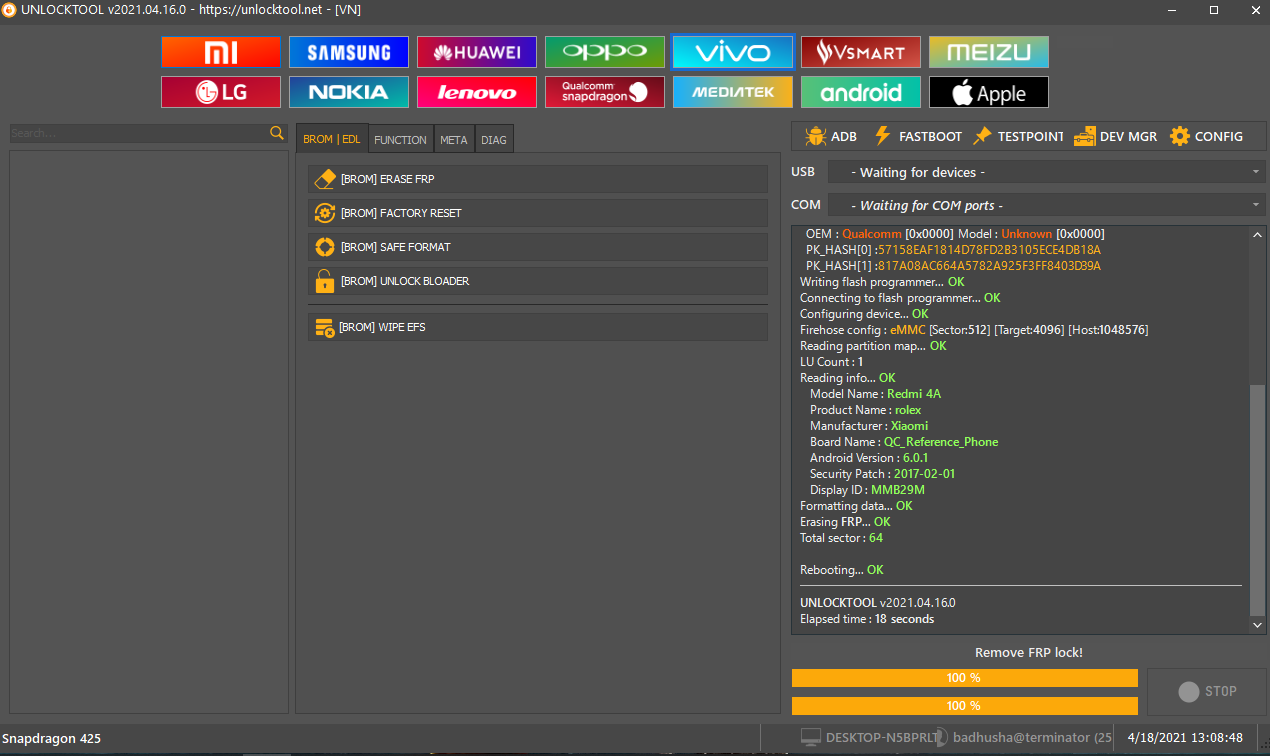Launch the FASTBOOT lightning tool
Viewport: 1270px width, 756px height.
917,136
